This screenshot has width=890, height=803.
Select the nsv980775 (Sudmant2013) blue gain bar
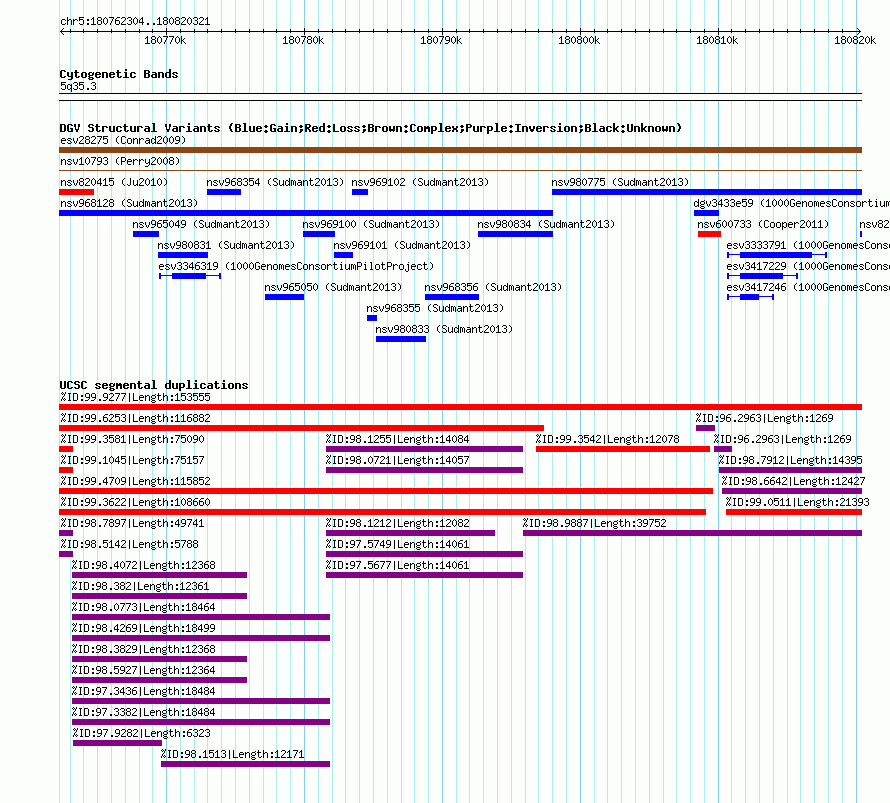[707, 192]
